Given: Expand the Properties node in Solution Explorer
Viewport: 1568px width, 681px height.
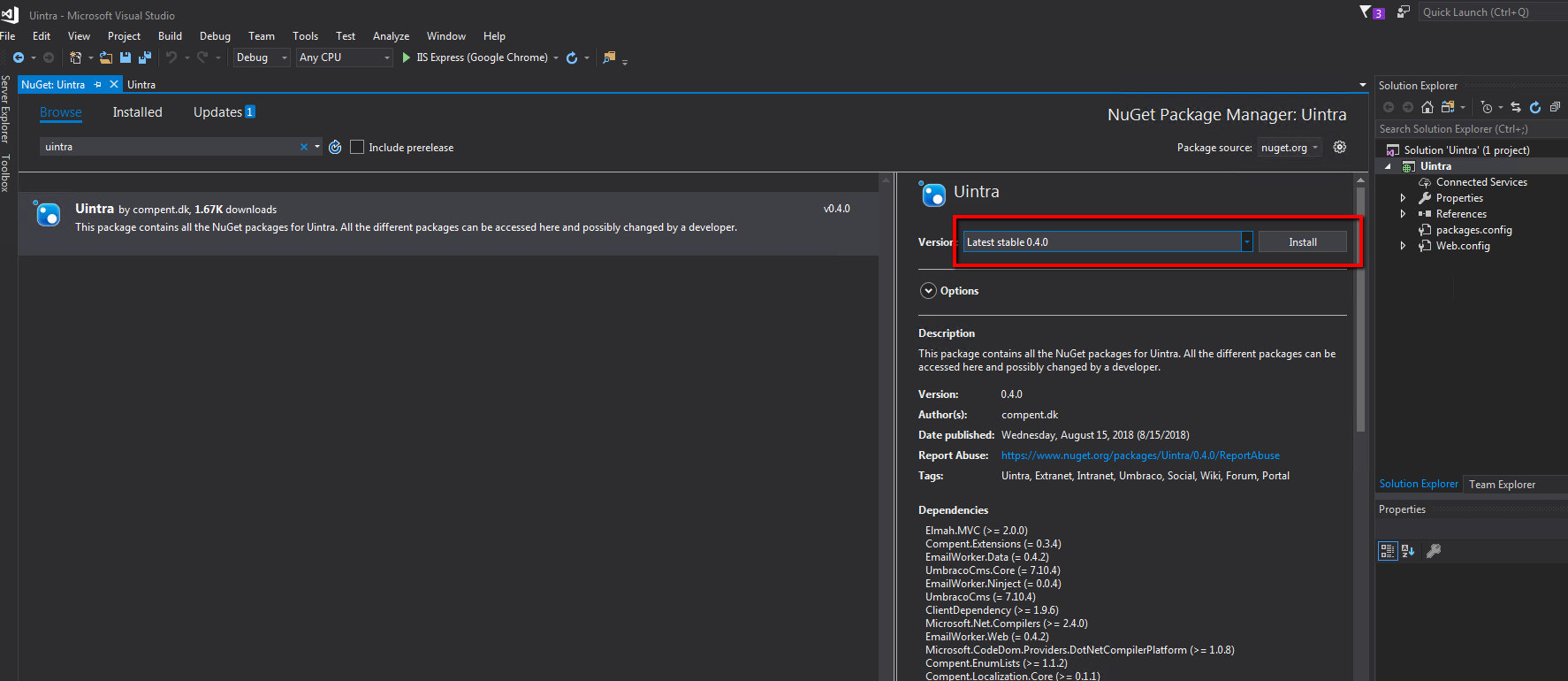Looking at the screenshot, I should coord(1403,198).
